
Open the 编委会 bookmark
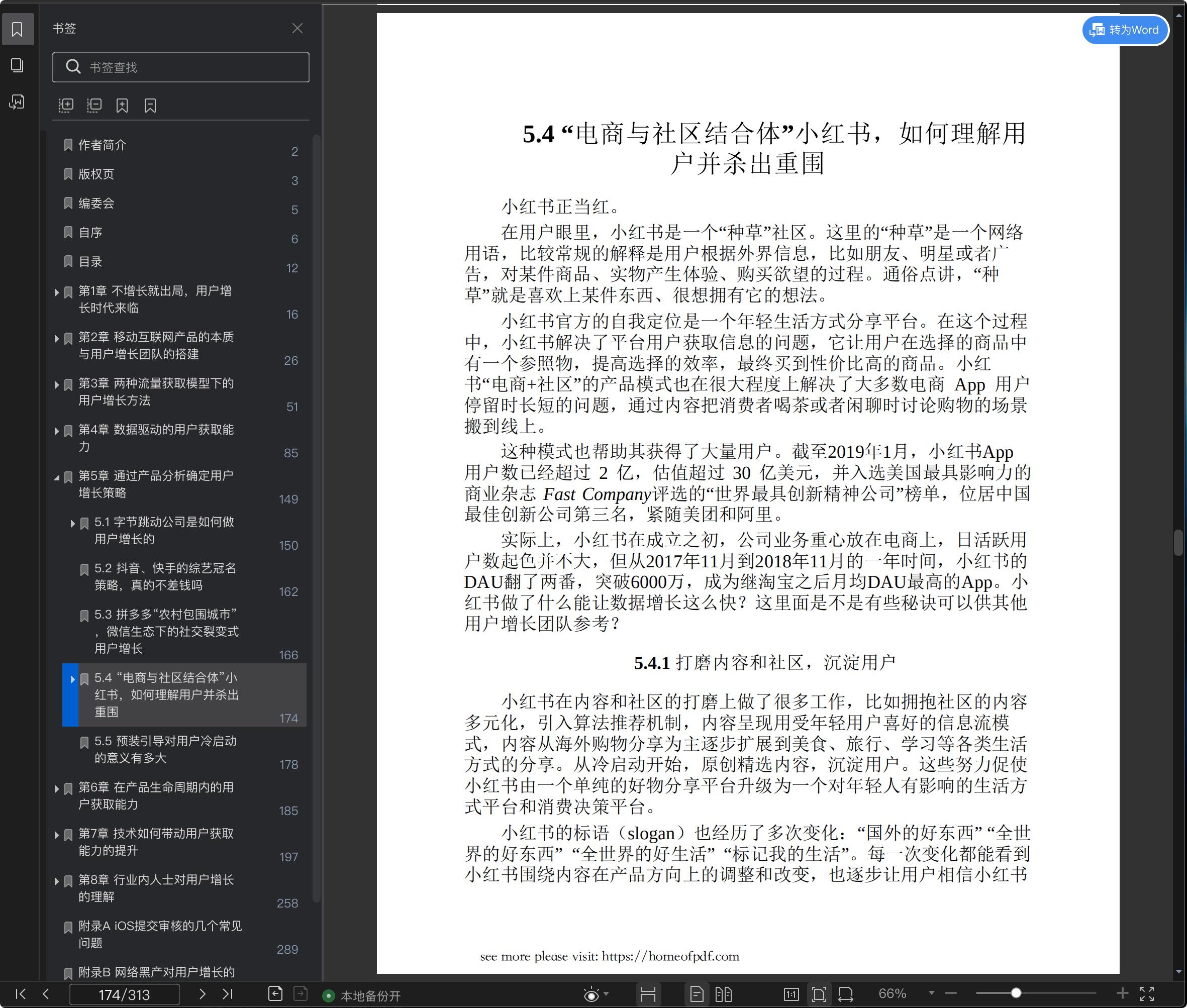point(96,204)
